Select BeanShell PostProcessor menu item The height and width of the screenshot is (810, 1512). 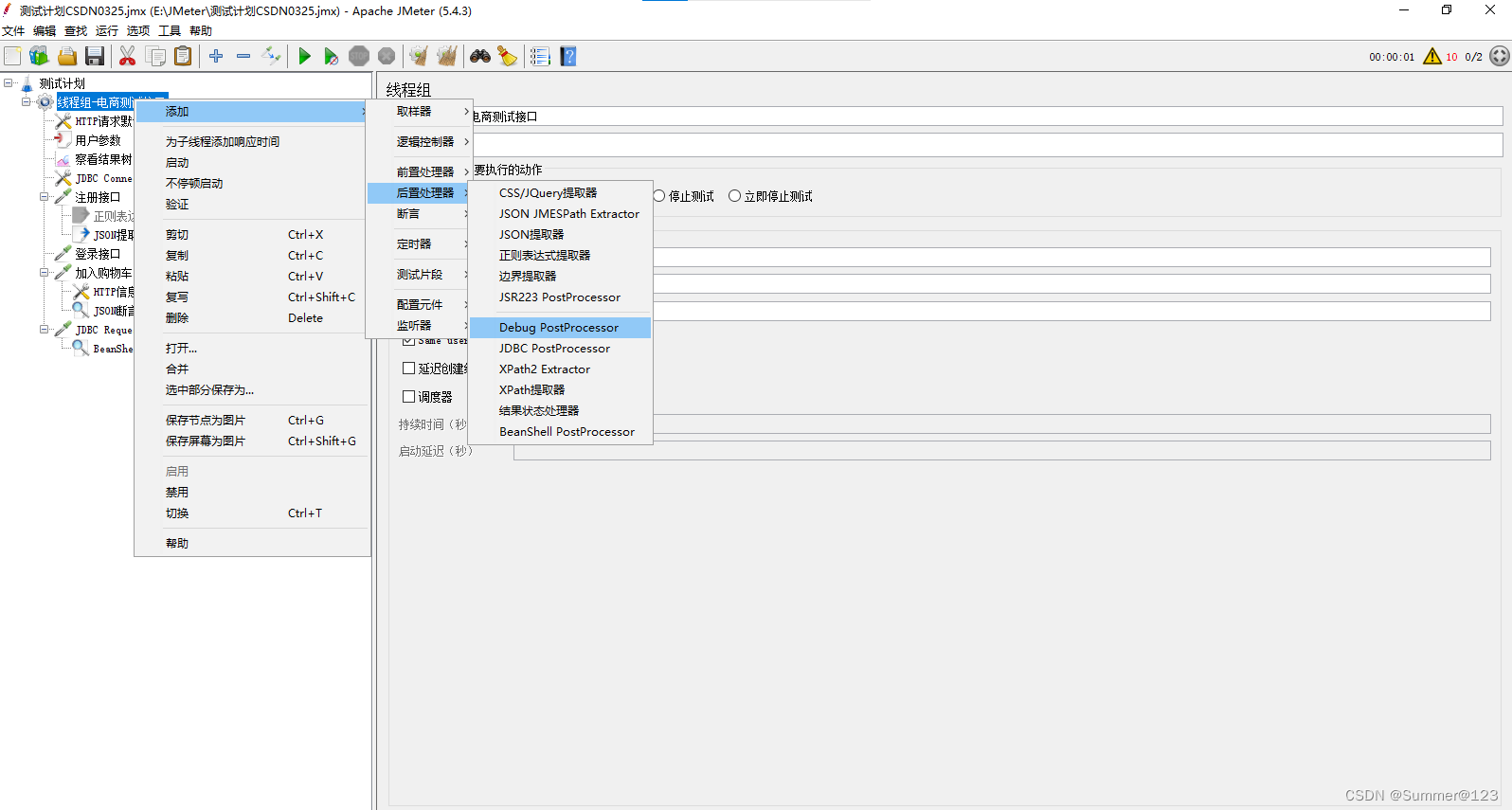tap(560, 432)
